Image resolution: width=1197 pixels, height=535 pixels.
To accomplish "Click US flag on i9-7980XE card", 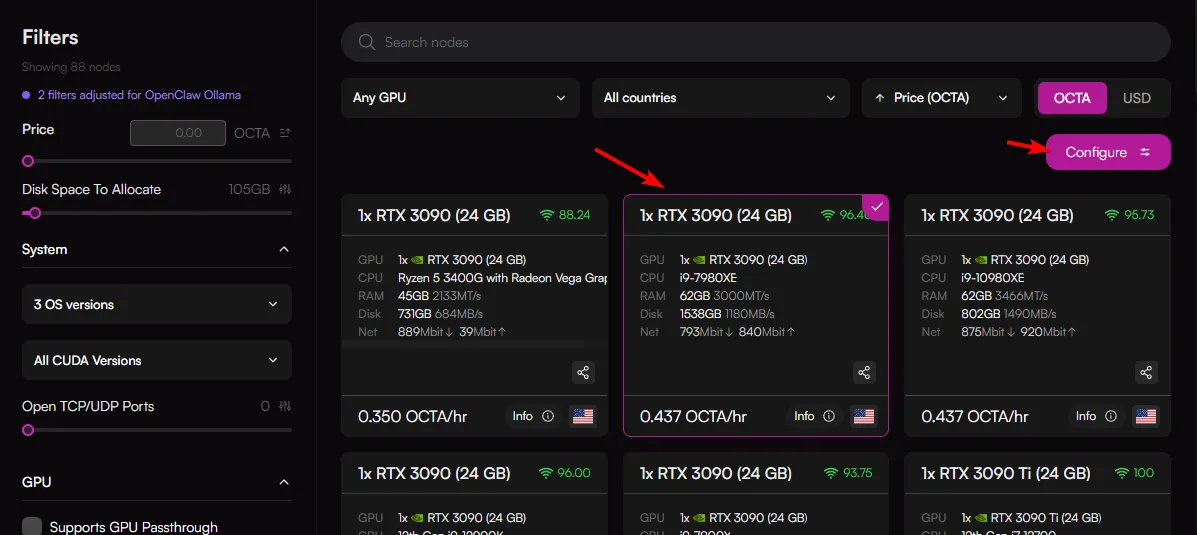I will point(864,416).
